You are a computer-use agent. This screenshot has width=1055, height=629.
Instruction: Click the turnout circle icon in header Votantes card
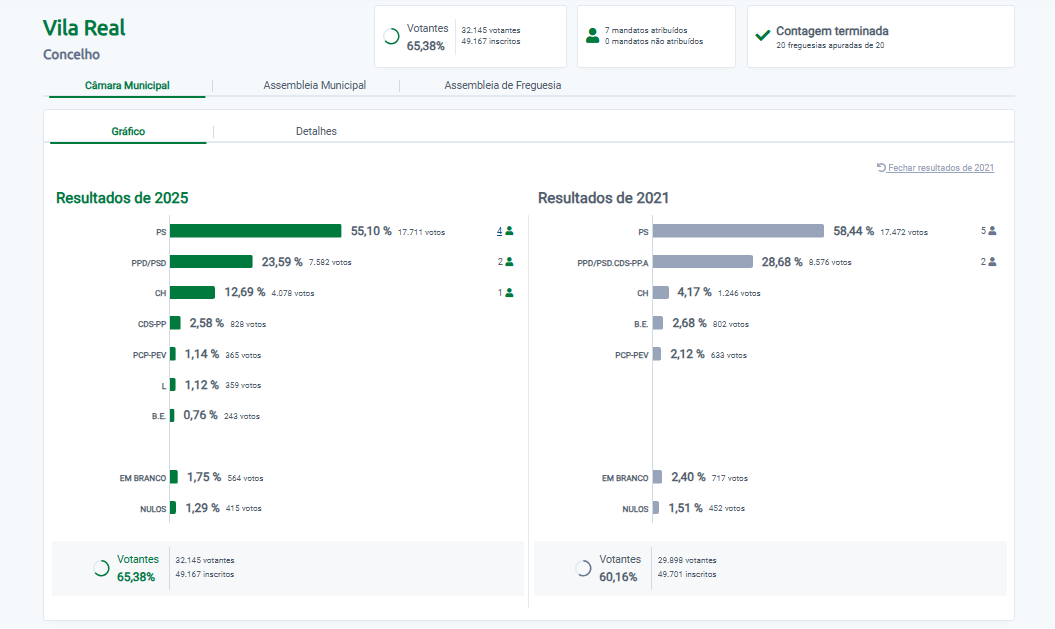392,36
